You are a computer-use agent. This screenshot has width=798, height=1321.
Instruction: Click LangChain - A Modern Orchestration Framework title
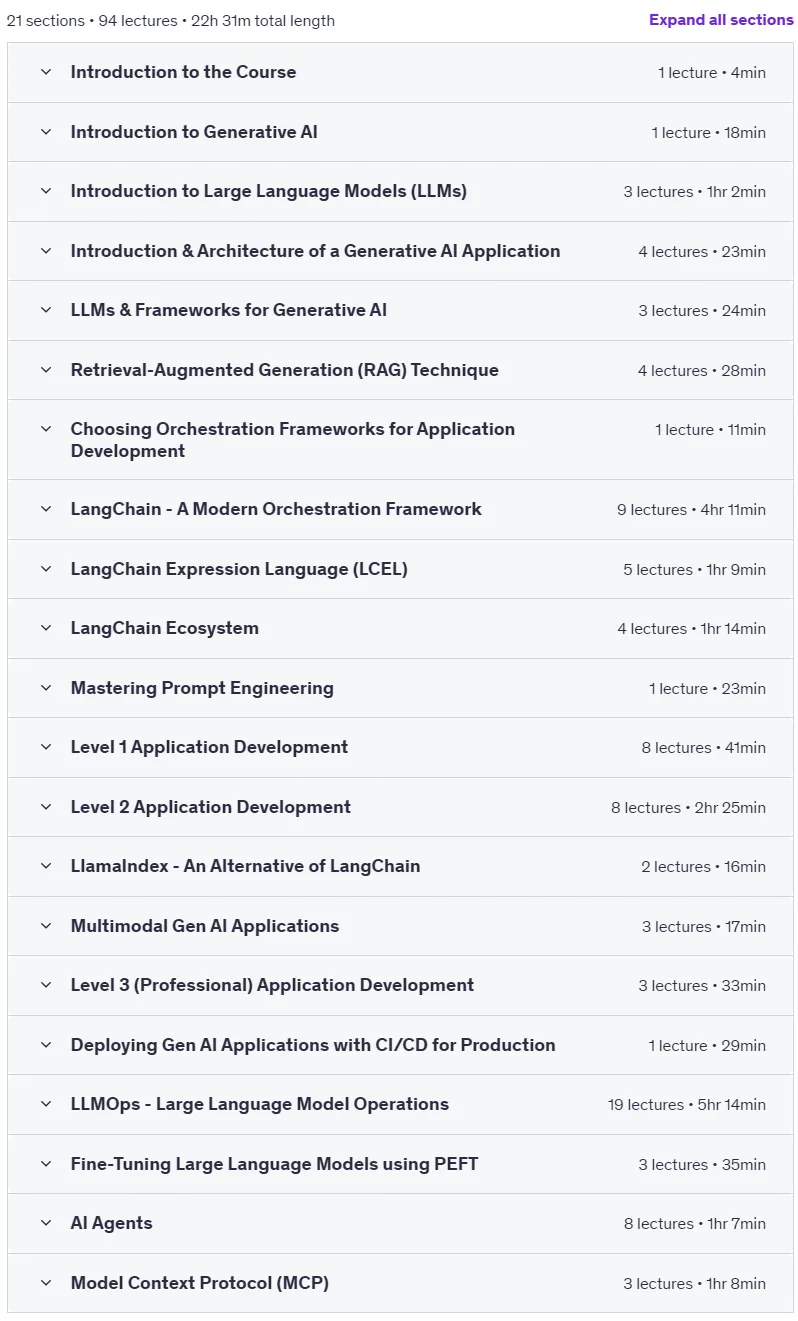coord(276,509)
